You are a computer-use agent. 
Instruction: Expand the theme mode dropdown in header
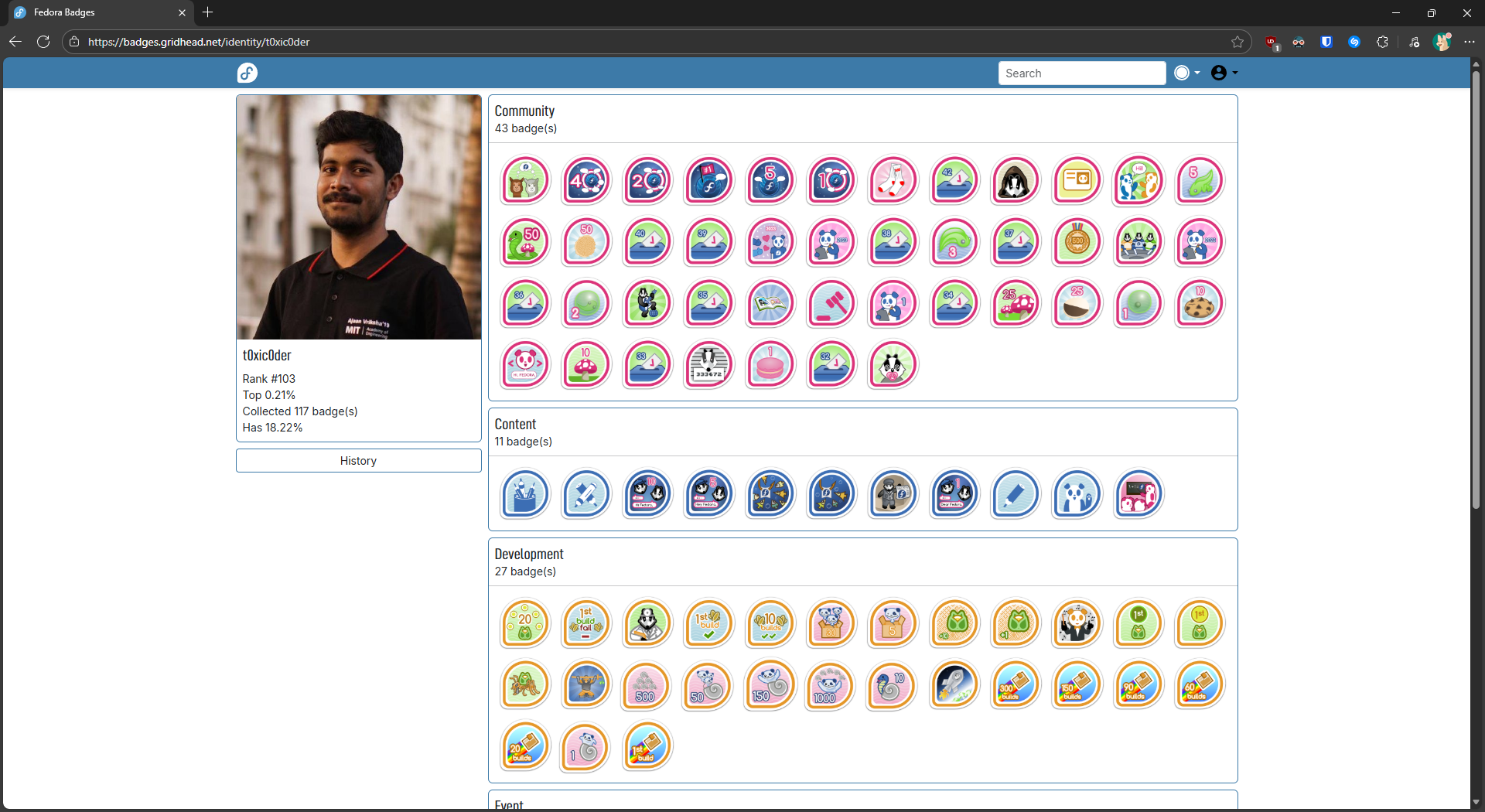point(1187,73)
